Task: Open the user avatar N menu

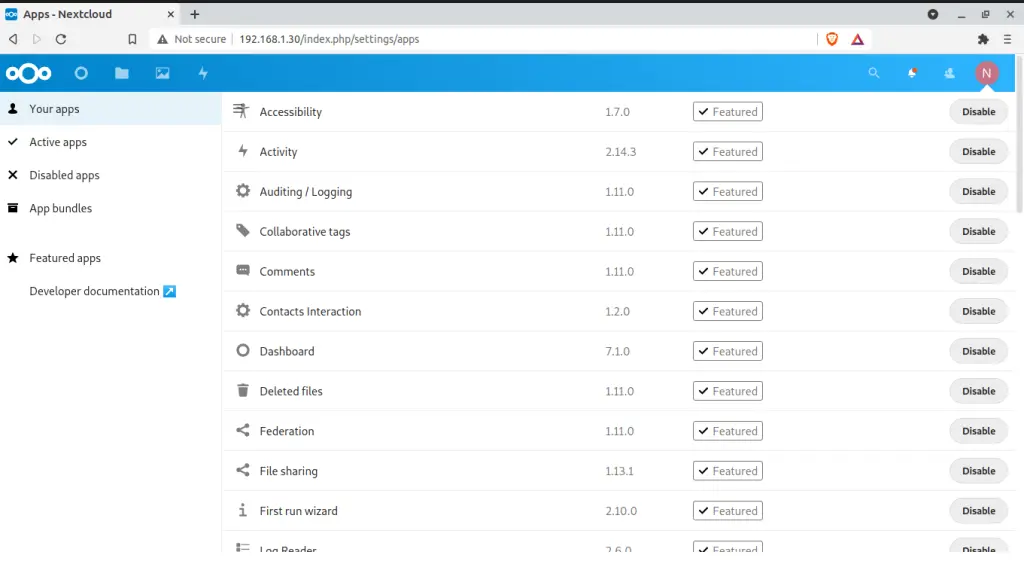Action: pos(986,73)
